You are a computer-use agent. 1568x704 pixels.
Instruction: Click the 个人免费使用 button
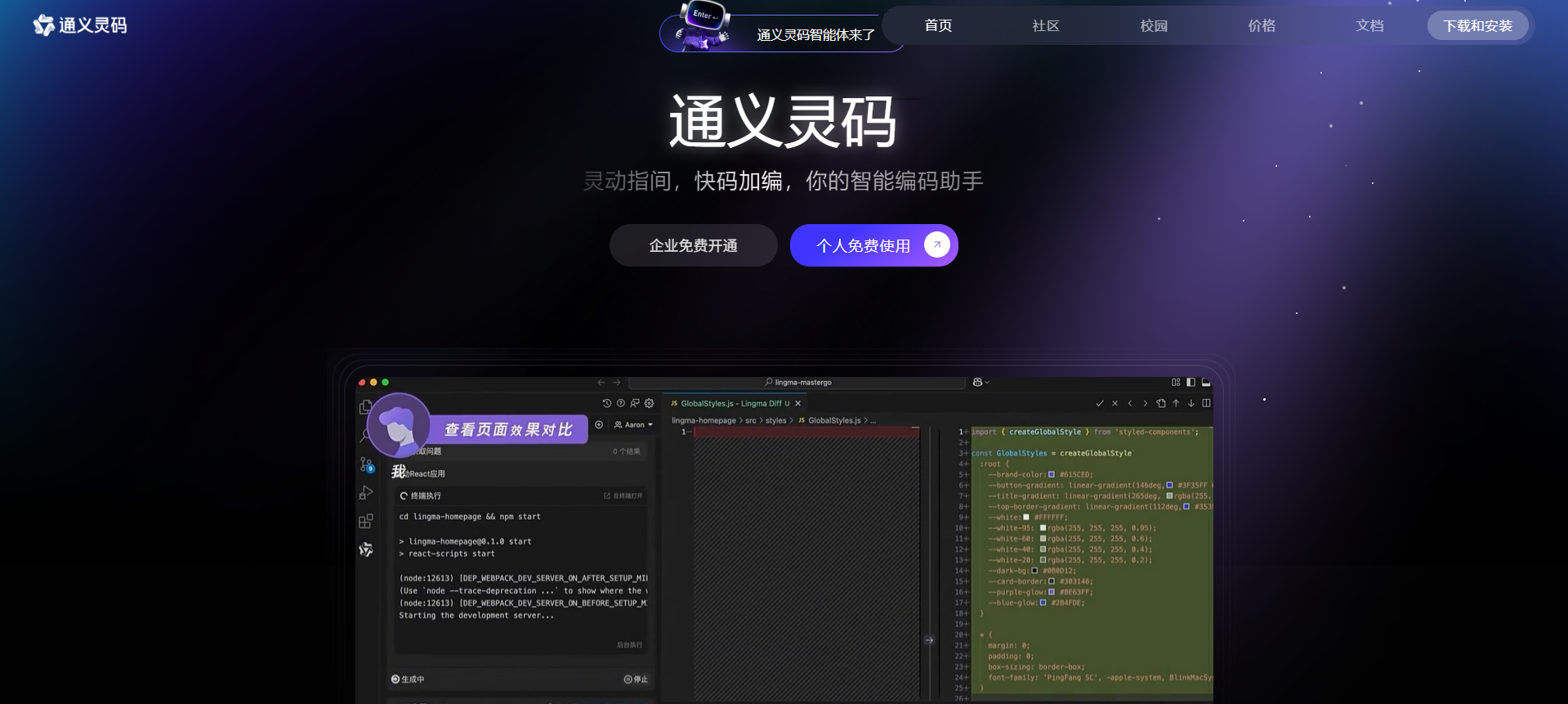coord(873,245)
